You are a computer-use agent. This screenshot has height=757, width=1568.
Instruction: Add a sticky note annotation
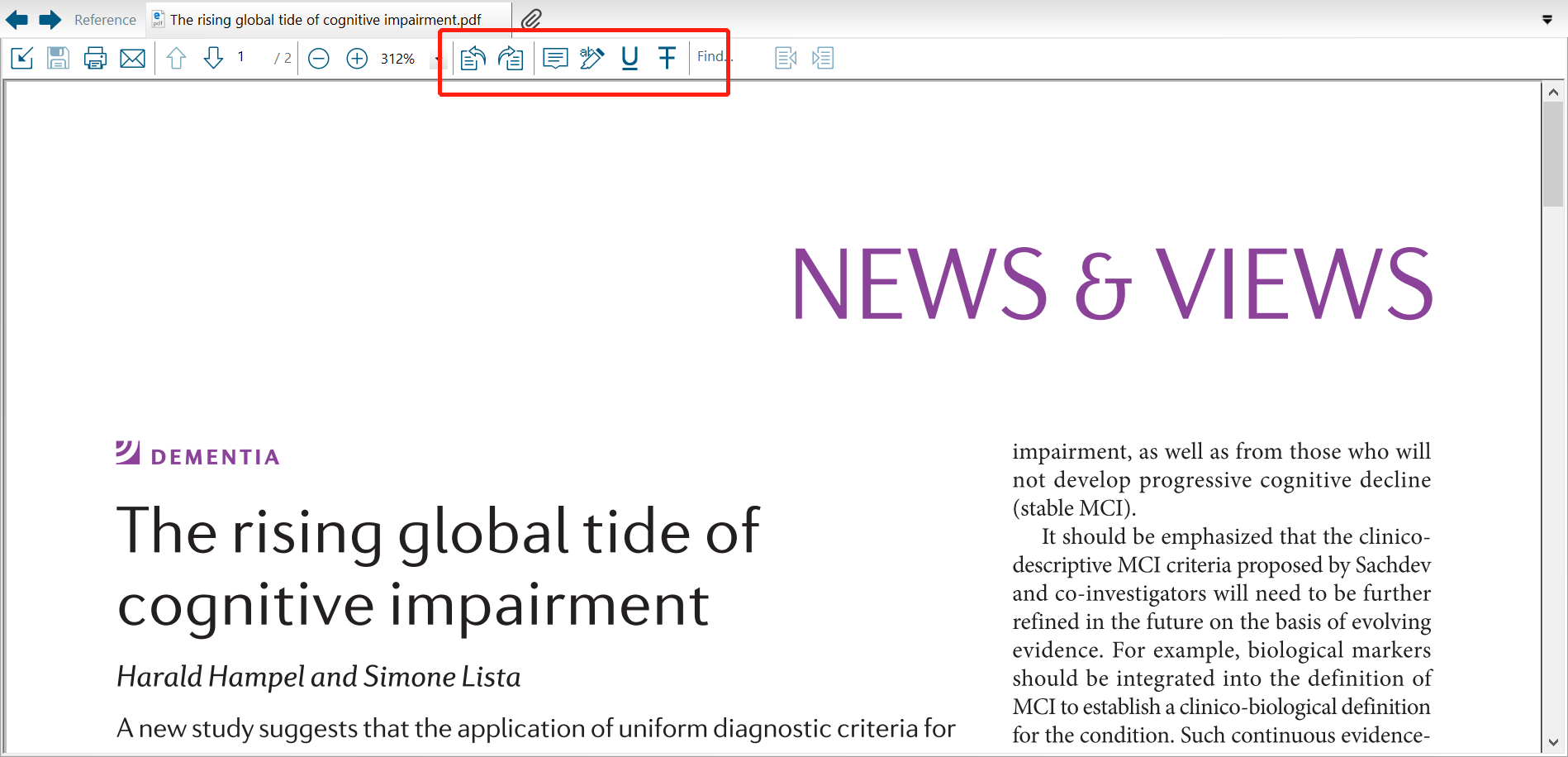point(554,58)
